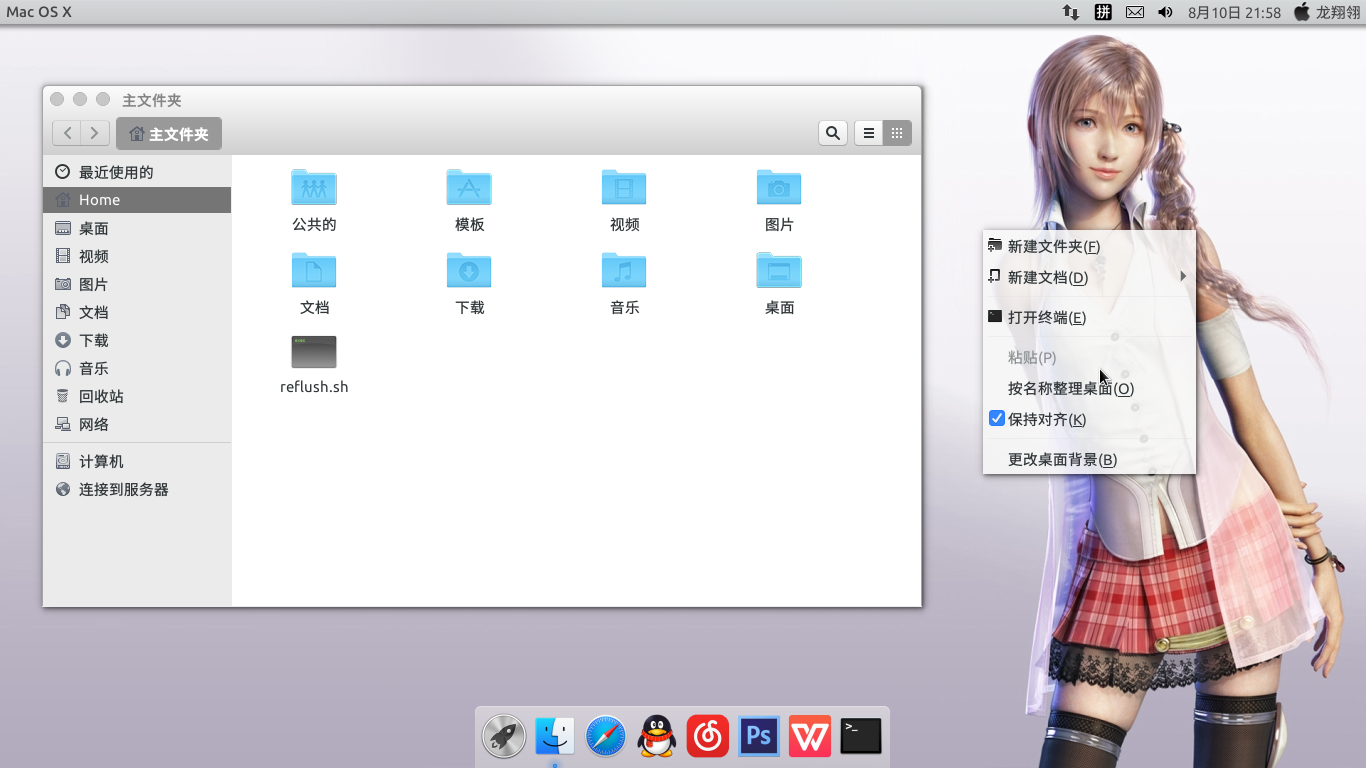Open 音乐 in the sidebar
Viewport: 1366px width, 768px height.
click(x=137, y=368)
